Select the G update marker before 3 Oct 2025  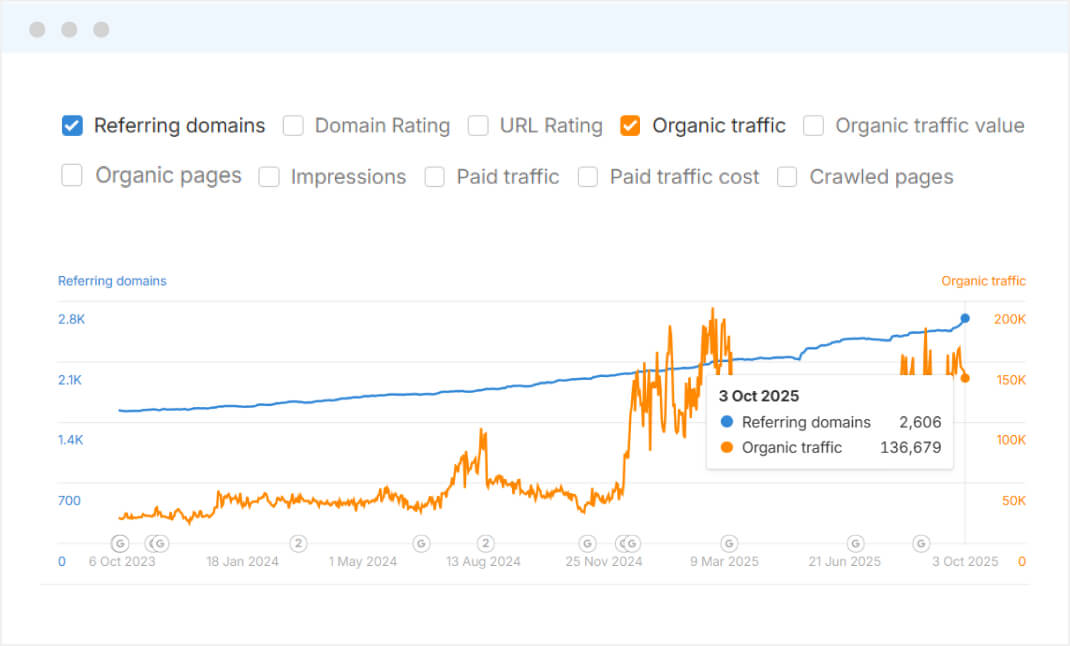coord(921,544)
